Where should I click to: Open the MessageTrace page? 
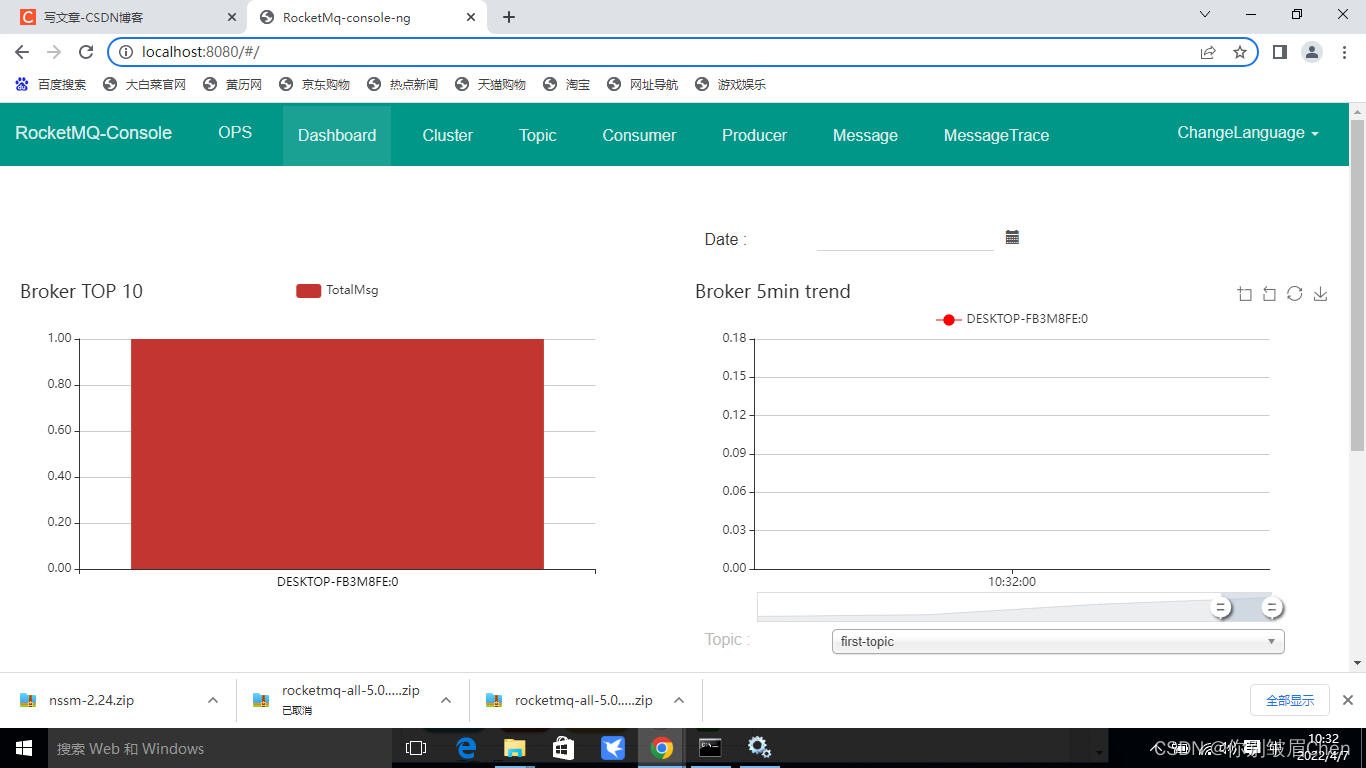tap(996, 135)
